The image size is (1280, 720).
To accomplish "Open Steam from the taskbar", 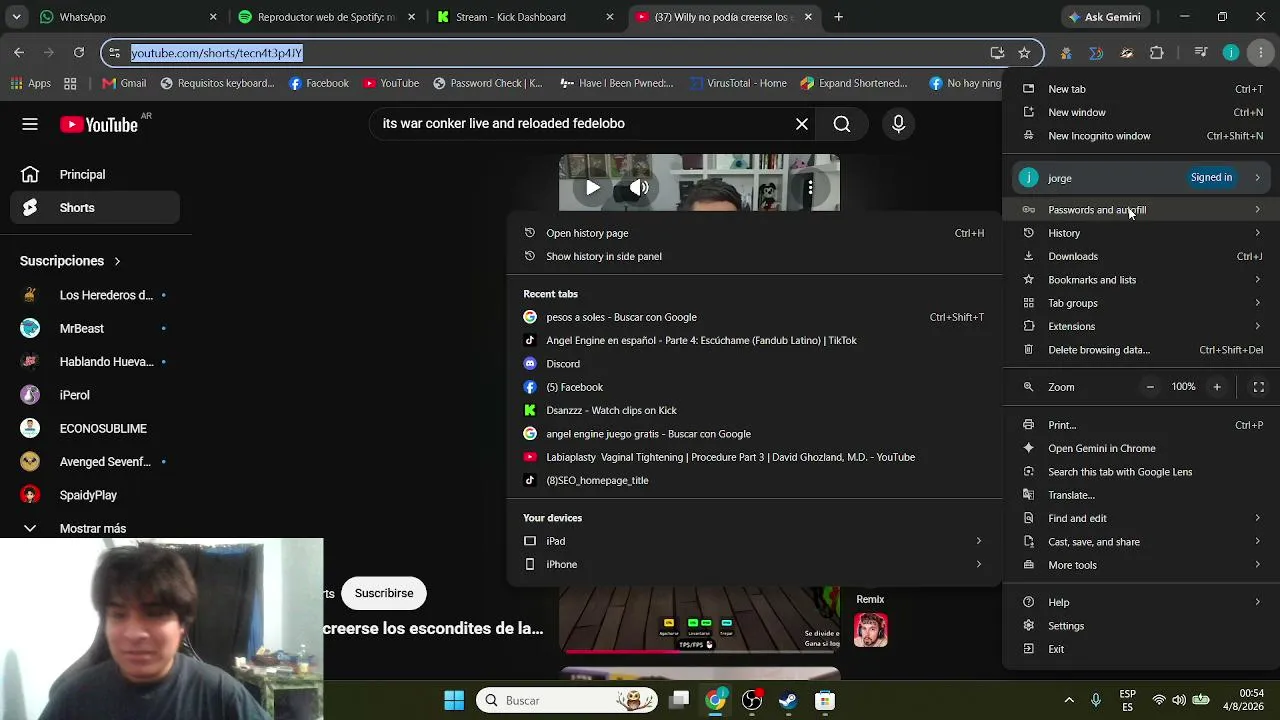I will coord(788,700).
